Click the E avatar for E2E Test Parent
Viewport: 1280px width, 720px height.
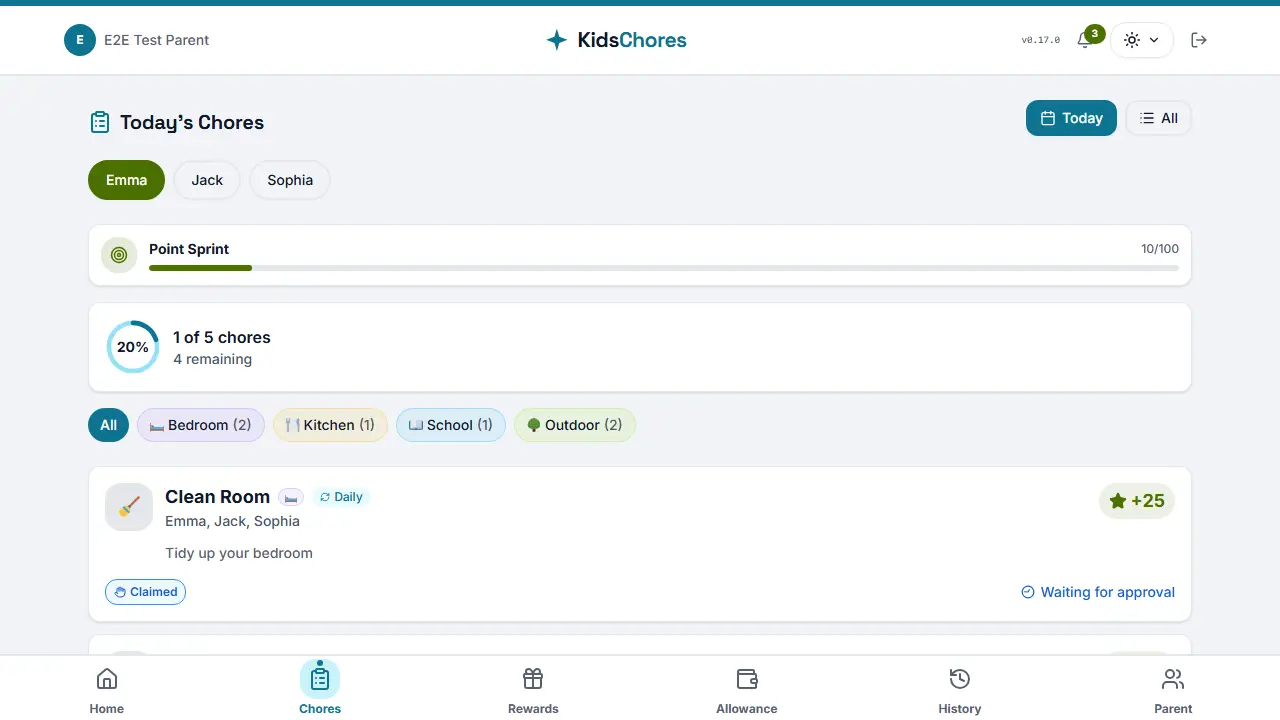(80, 40)
